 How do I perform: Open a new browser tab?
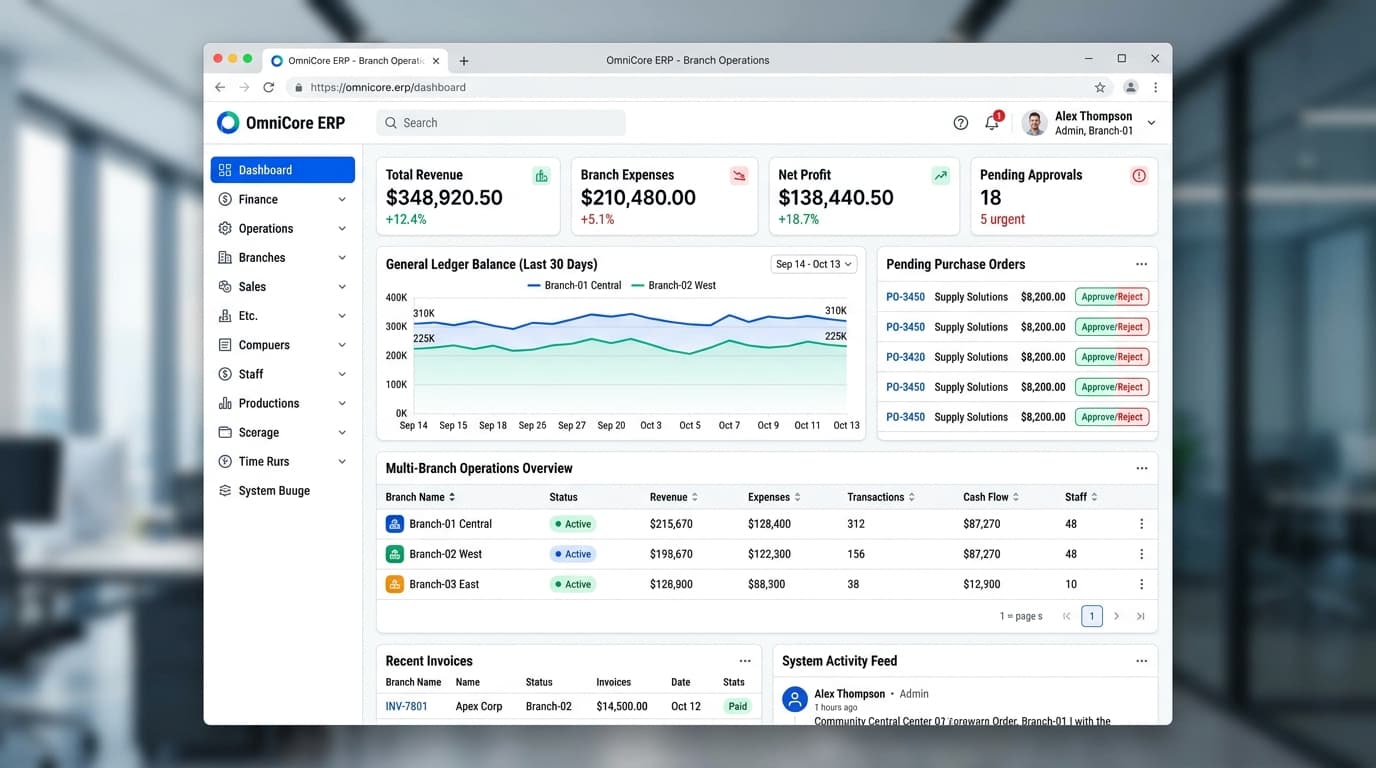tap(464, 61)
